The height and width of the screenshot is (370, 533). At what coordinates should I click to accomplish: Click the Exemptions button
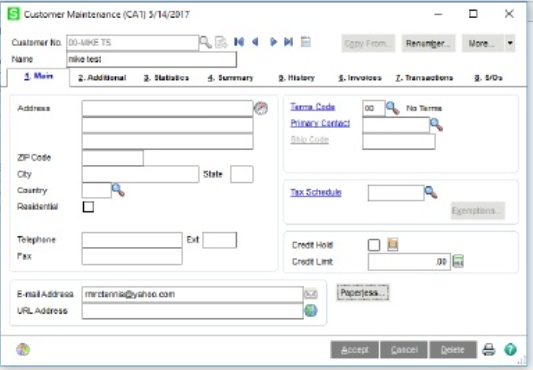[x=478, y=211]
